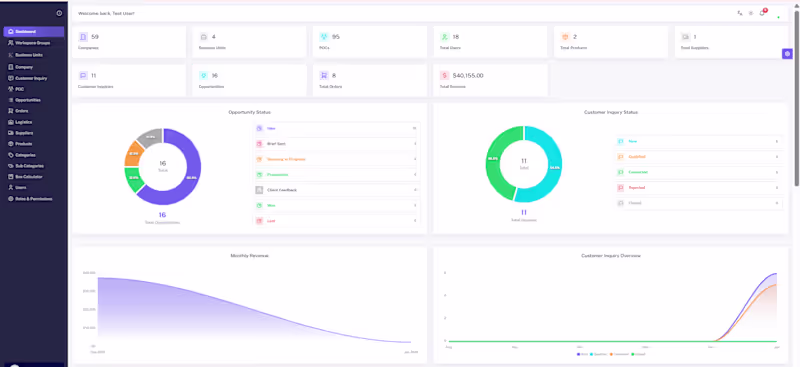This screenshot has width=800, height=367.
Task: Collapse the sidebar using the top toggle icon
Action: 59,13
